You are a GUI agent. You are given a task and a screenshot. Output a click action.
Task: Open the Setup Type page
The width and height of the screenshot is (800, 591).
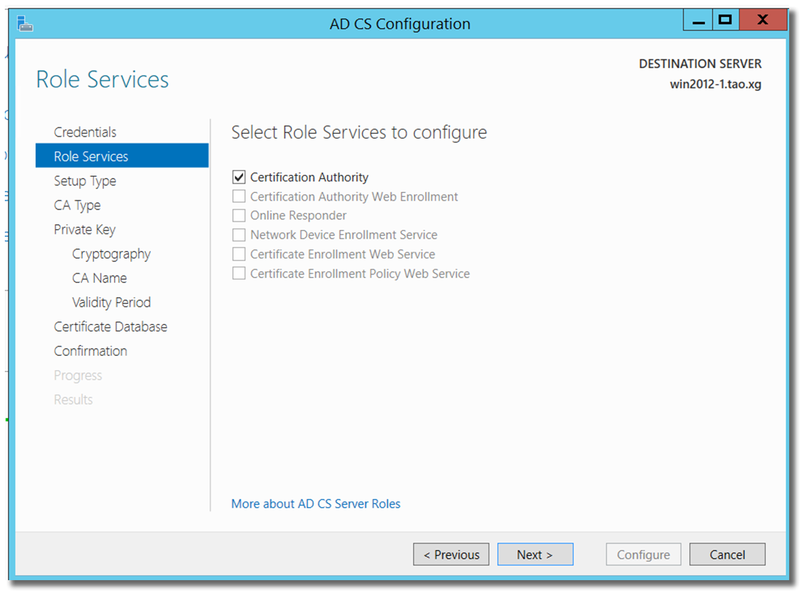coord(85,181)
